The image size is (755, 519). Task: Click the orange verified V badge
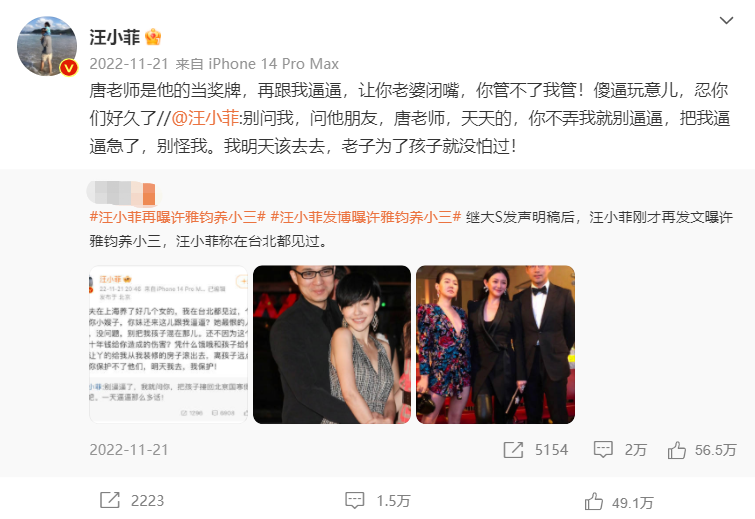point(69,68)
